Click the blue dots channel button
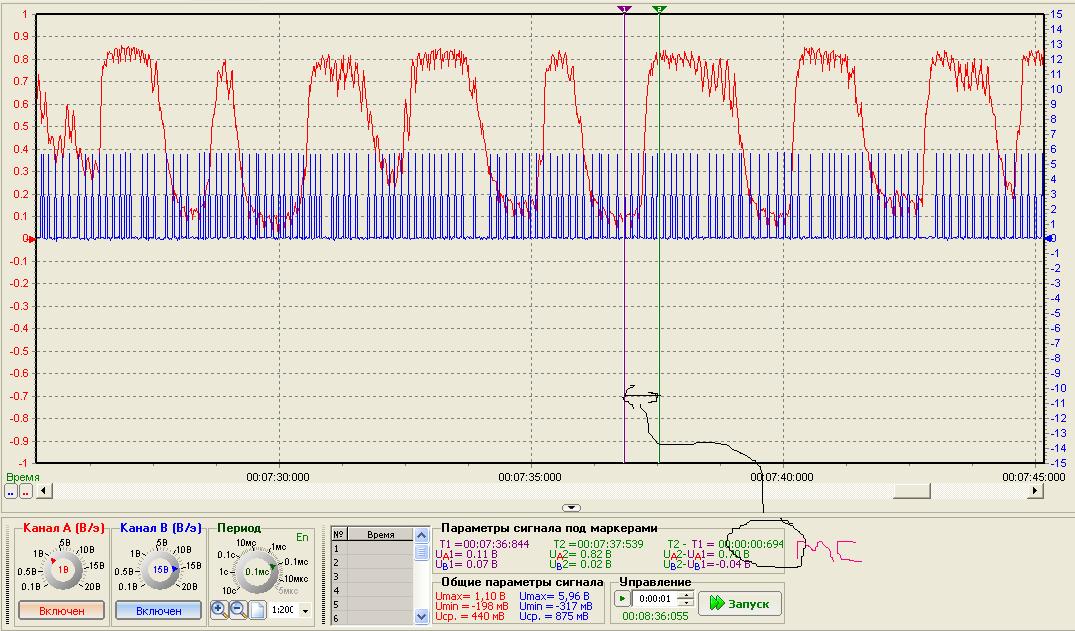This screenshot has height=631, width=1075. tap(11, 491)
